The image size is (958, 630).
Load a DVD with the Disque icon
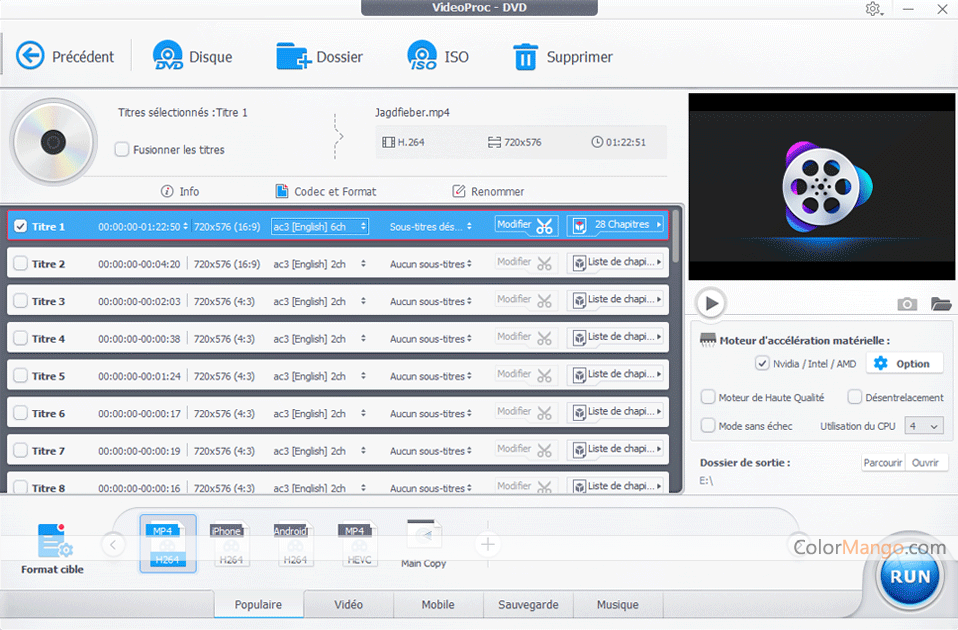166,55
